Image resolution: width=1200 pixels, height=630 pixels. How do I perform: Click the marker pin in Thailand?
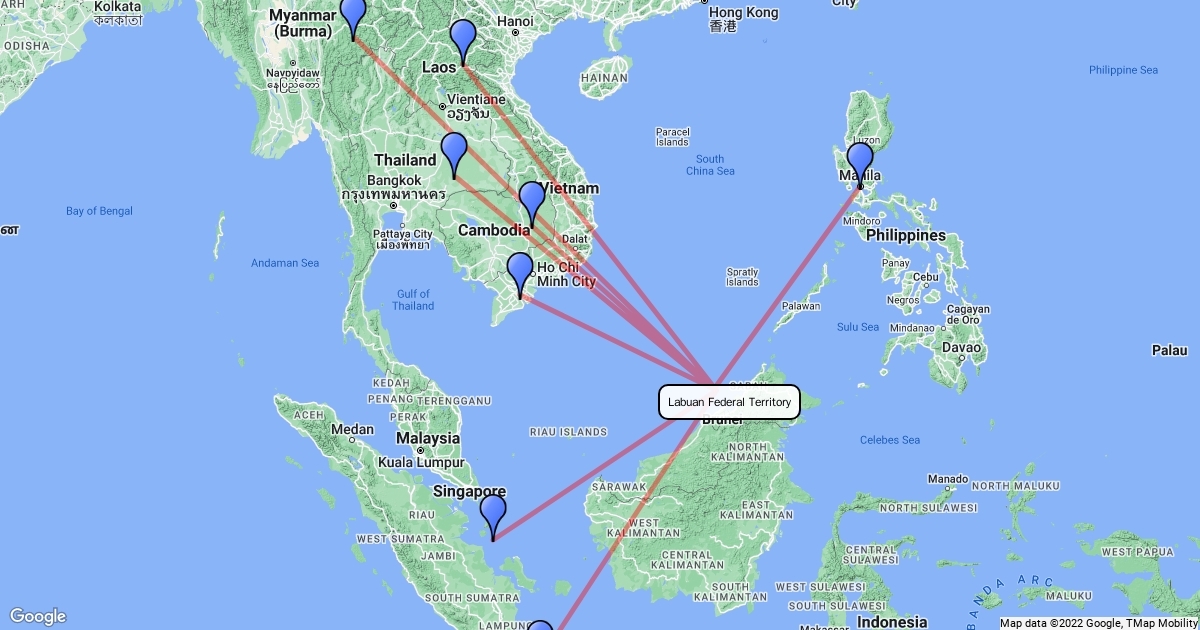(454, 155)
